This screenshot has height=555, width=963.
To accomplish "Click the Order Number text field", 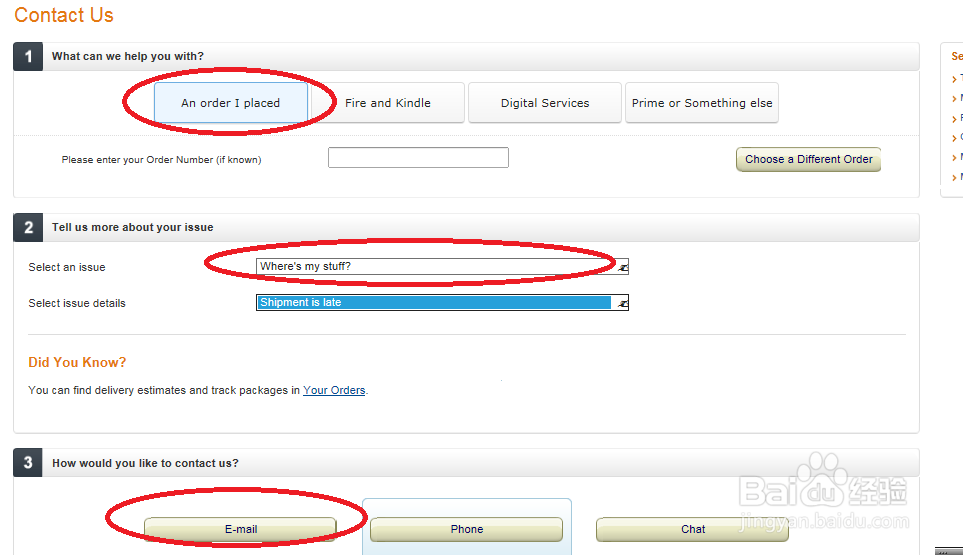I will point(418,158).
